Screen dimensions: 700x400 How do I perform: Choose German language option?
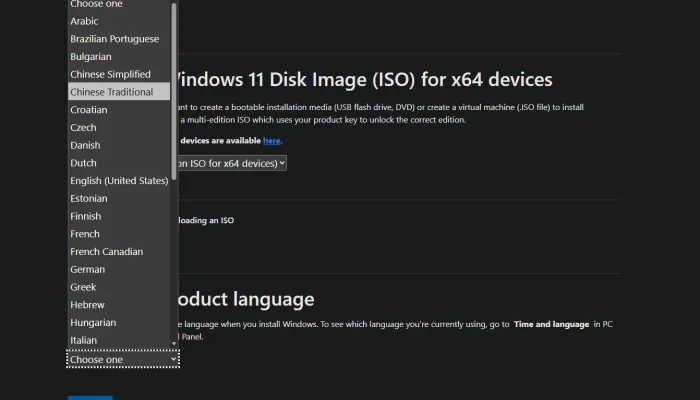[x=119, y=269]
